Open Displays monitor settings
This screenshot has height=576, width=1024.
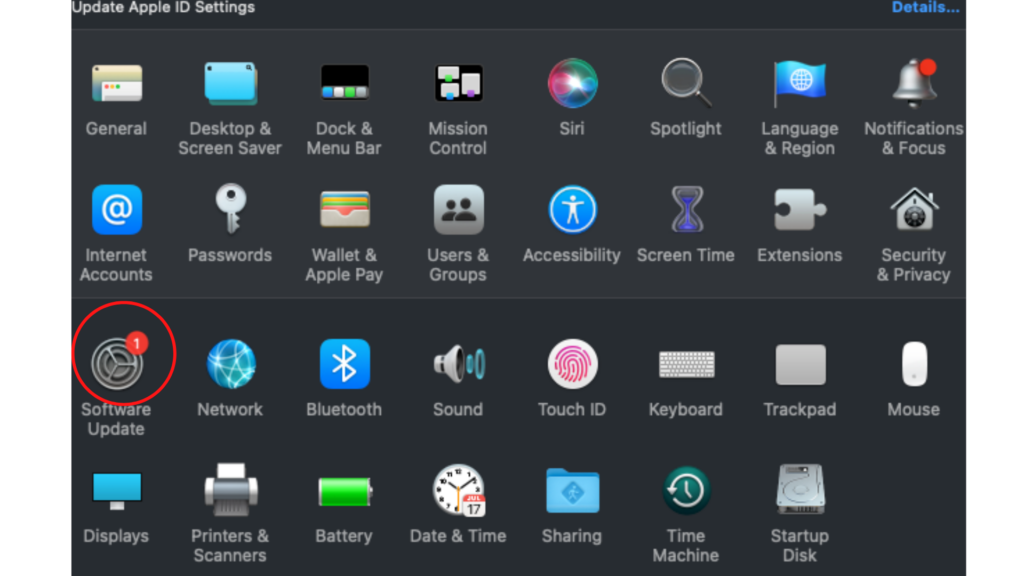(116, 491)
